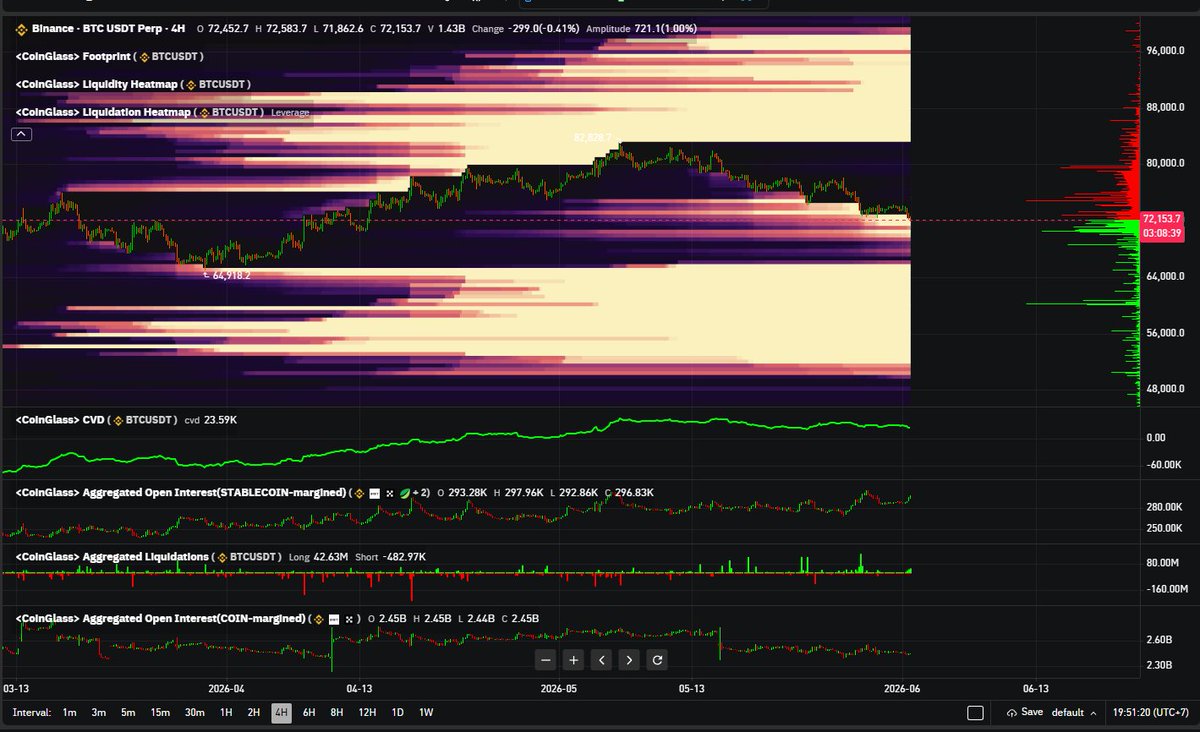The image size is (1200, 732).
Task: Collapse the indicator legend with the caret button
Action: pyautogui.click(x=23, y=134)
